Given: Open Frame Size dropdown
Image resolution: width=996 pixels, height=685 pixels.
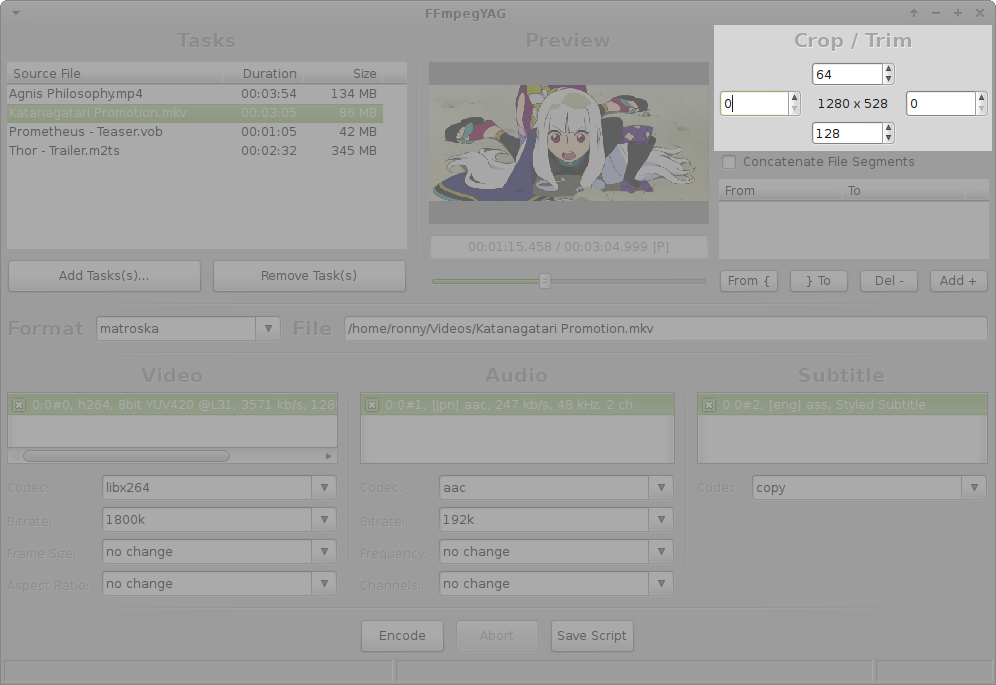Looking at the screenshot, I should [x=324, y=552].
